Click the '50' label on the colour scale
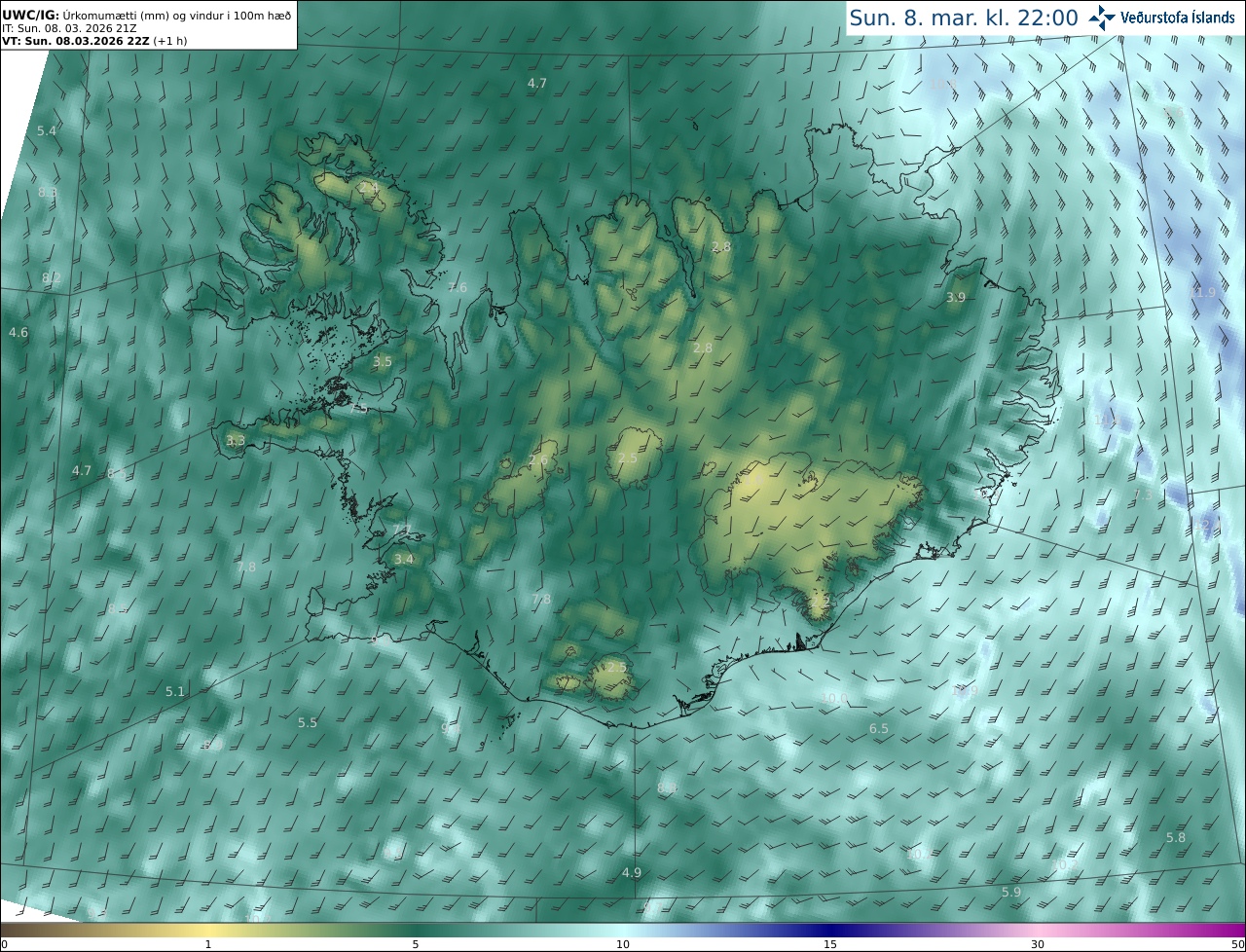 click(1237, 945)
